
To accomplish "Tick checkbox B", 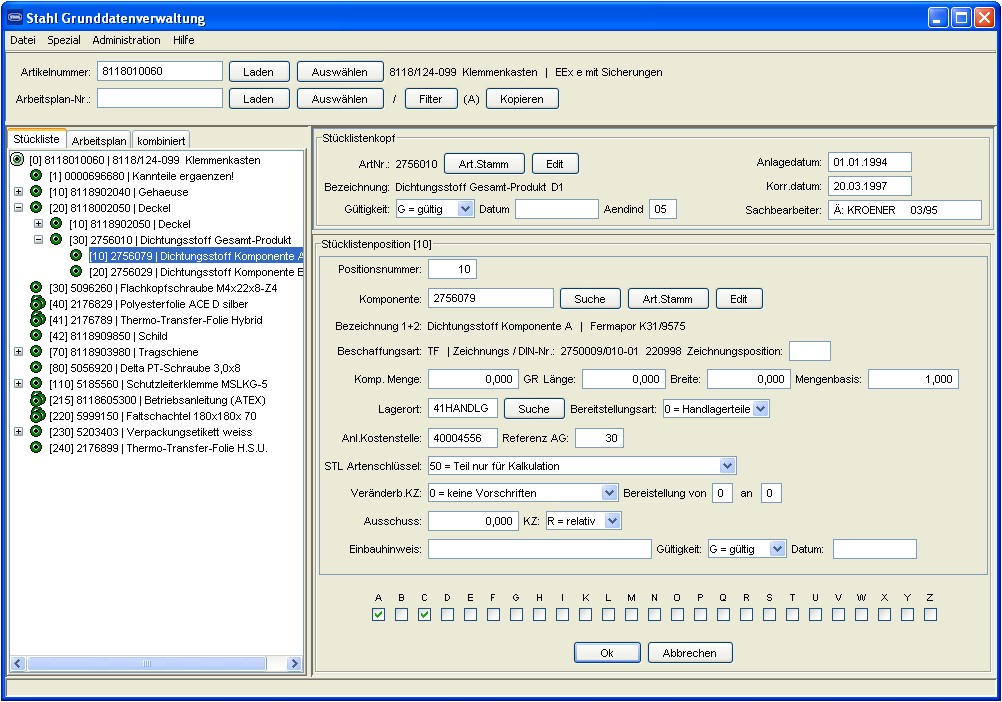I will (x=401, y=614).
